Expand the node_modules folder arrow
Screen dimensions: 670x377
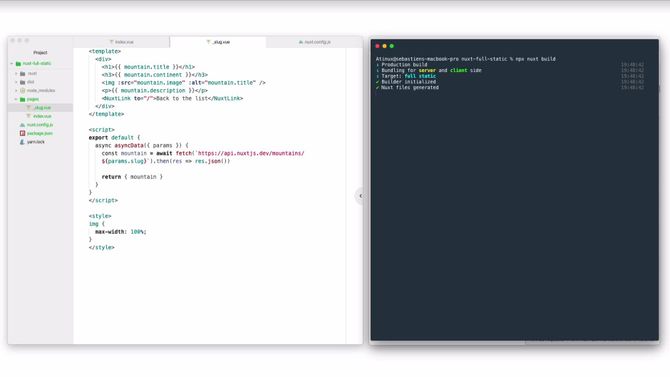point(16,91)
